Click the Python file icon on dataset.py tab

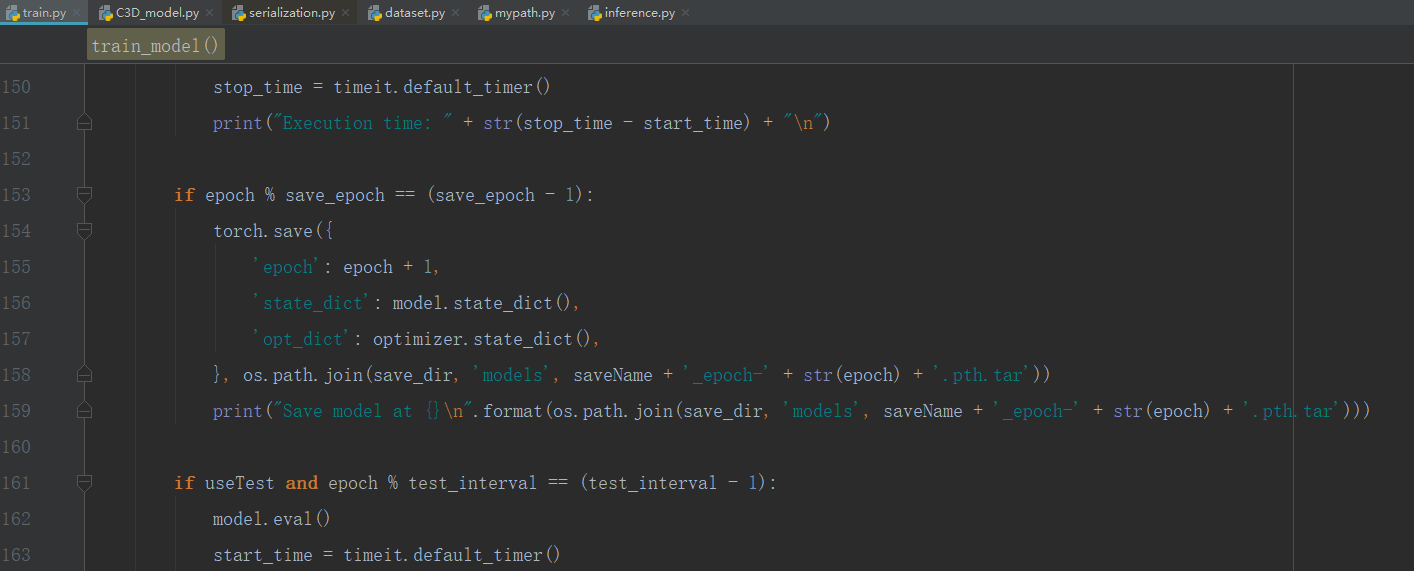click(x=375, y=13)
